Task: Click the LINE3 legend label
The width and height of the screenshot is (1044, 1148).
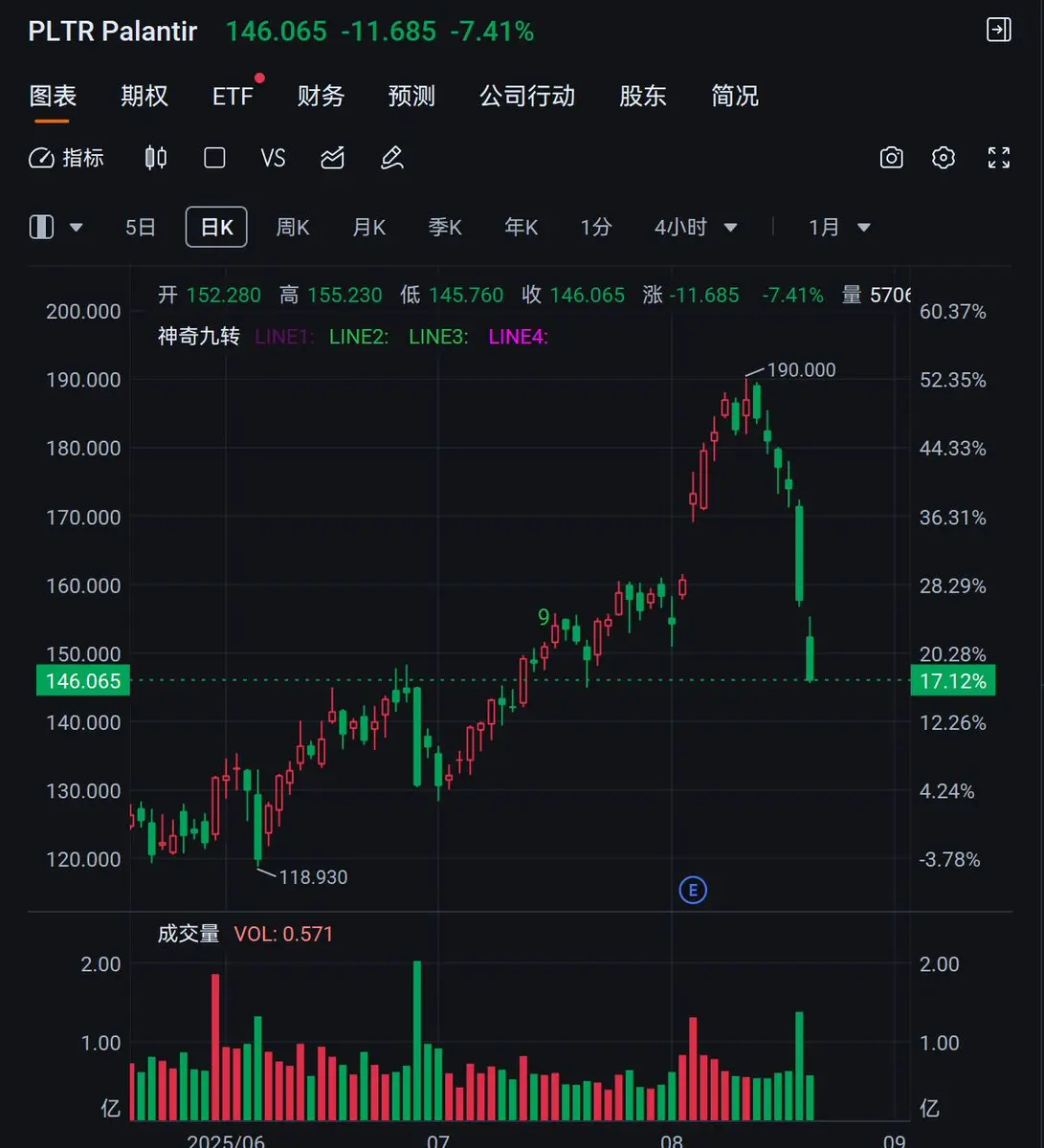Action: point(438,337)
